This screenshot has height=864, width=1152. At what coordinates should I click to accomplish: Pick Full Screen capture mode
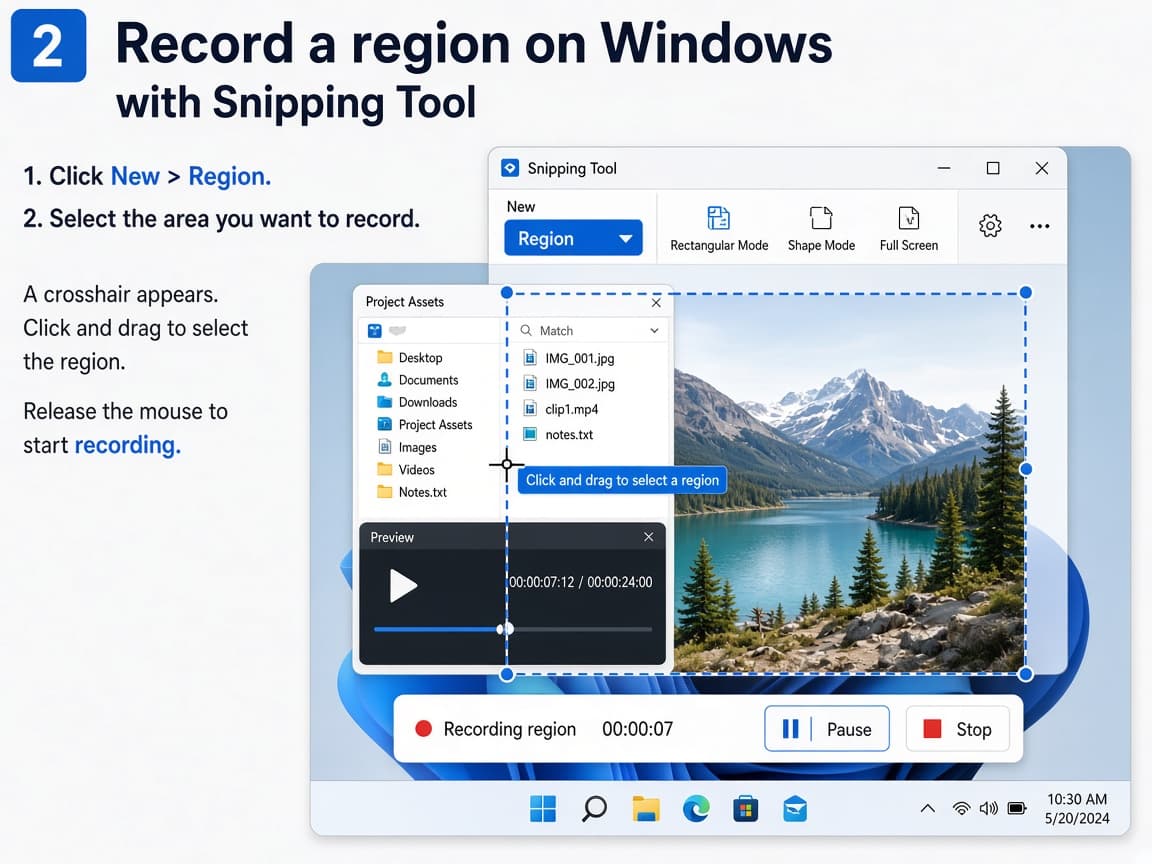pyautogui.click(x=909, y=228)
